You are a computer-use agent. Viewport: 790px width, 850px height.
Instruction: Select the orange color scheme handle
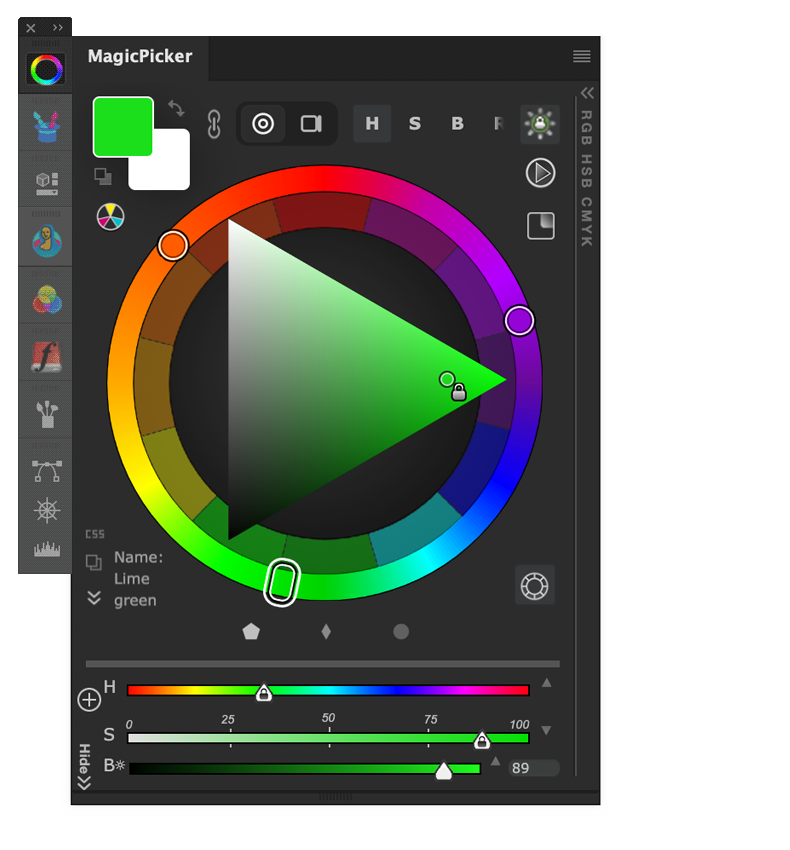pos(173,245)
